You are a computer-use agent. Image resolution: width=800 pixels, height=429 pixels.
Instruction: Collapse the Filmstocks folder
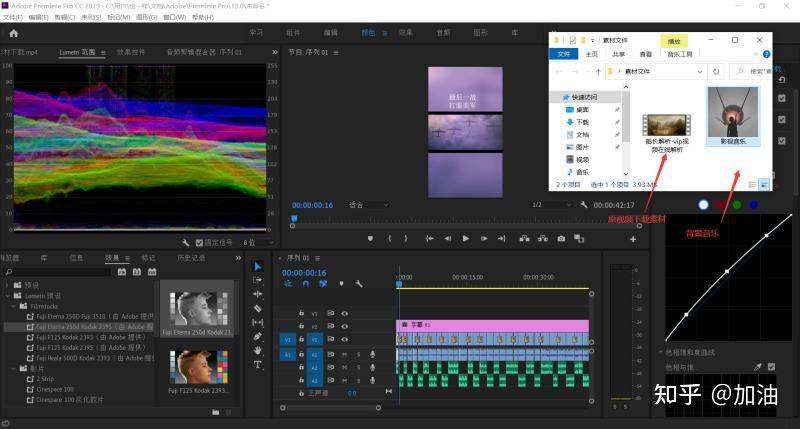pyautogui.click(x=14, y=306)
